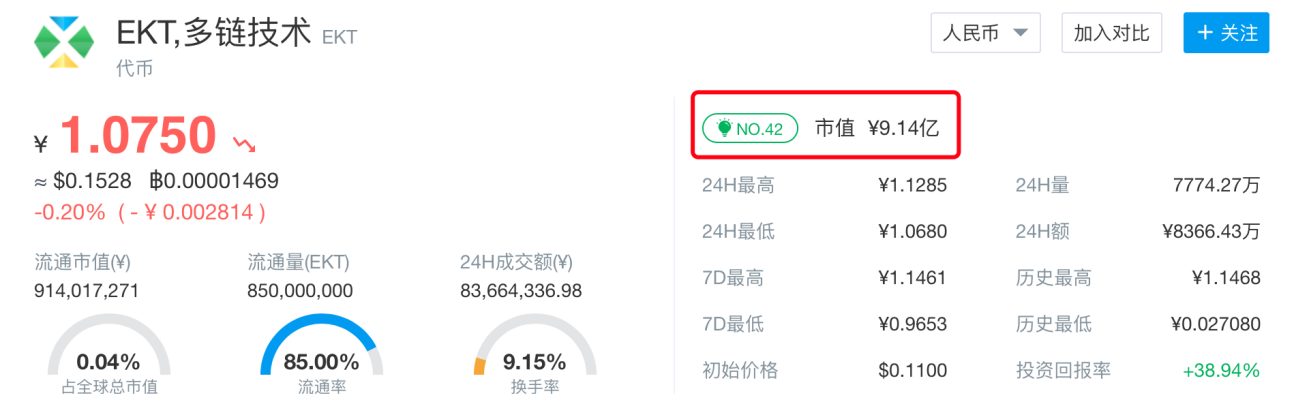Screen dimensions: 1294x417
Task: Click the 历史最高 ¥1.1468 value
Action: [x=1226, y=278]
